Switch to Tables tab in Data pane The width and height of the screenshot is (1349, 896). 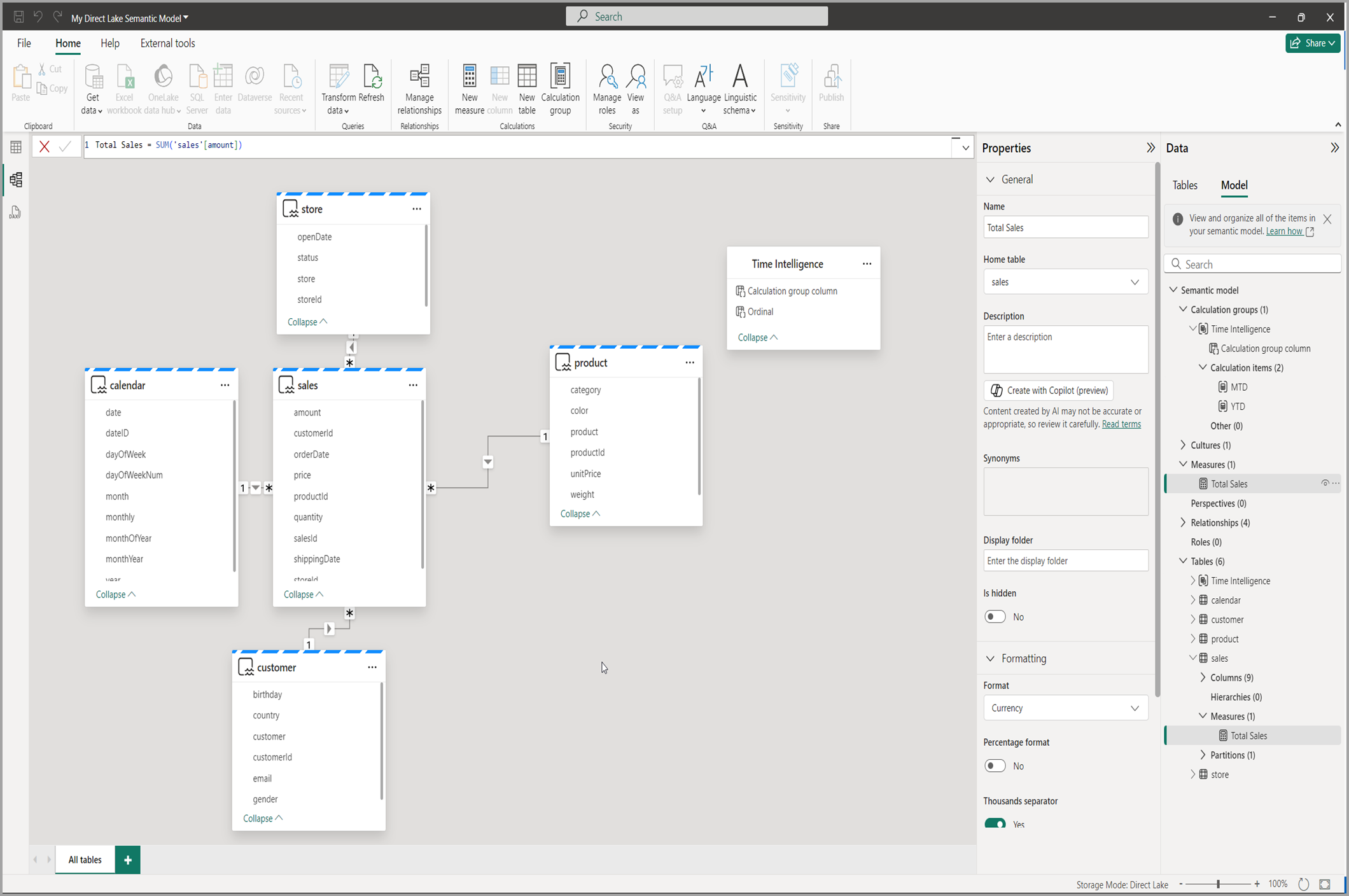(x=1184, y=185)
